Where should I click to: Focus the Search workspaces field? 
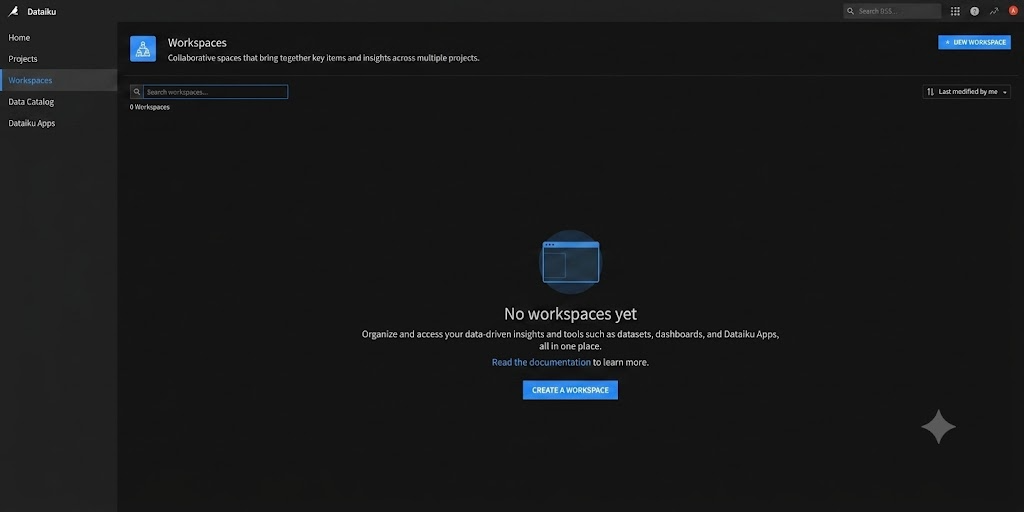[x=216, y=92]
